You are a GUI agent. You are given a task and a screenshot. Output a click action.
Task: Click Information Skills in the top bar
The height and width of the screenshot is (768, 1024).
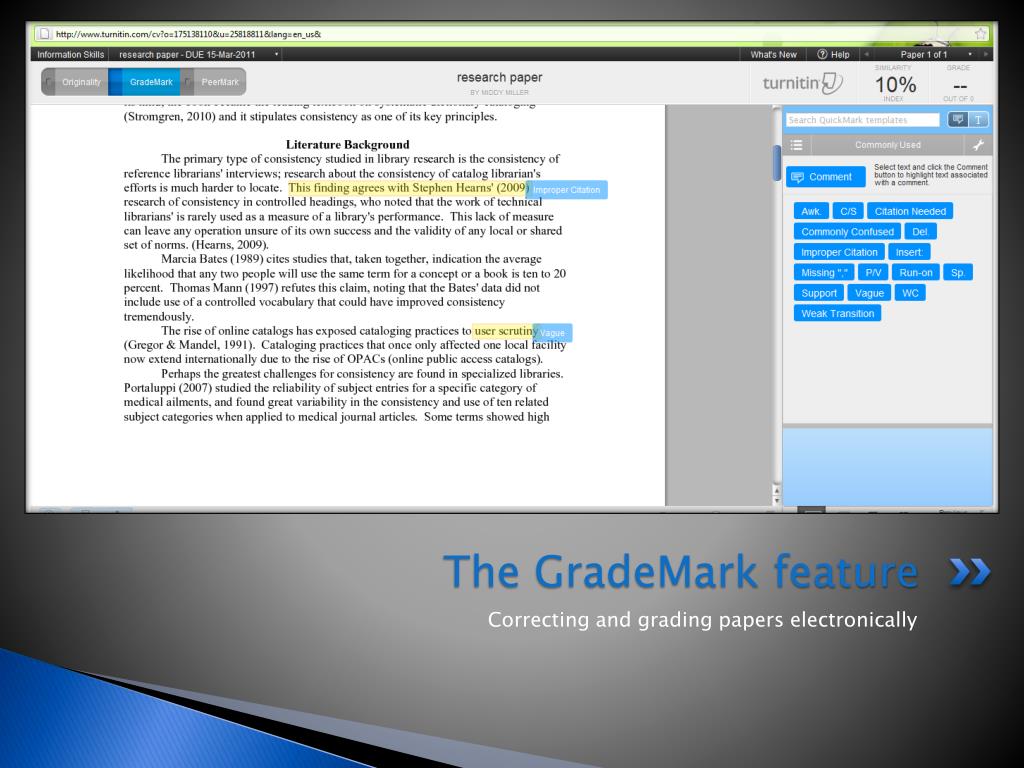click(x=71, y=54)
